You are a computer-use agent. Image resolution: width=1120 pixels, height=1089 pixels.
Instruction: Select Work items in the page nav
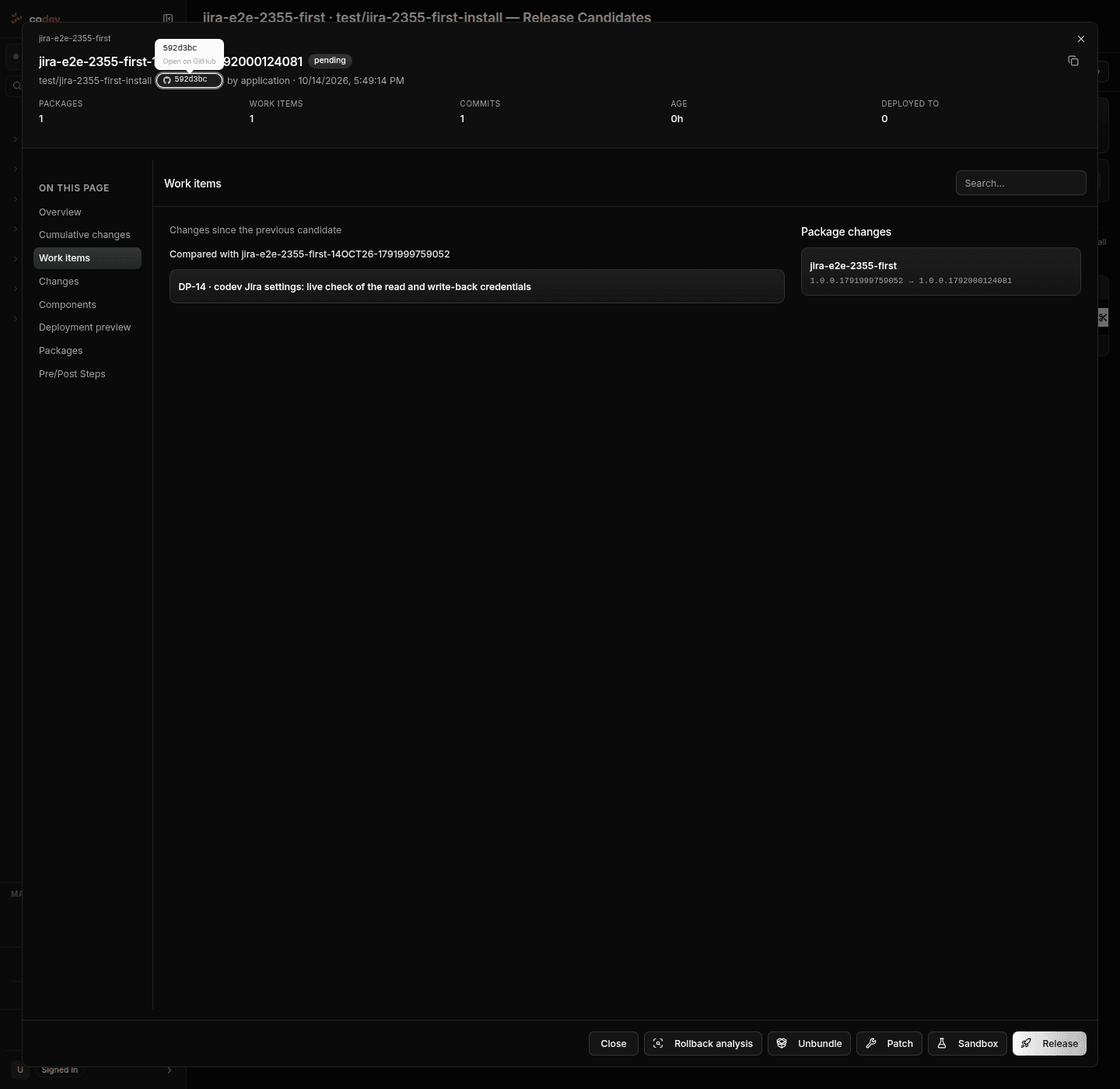[x=87, y=258]
